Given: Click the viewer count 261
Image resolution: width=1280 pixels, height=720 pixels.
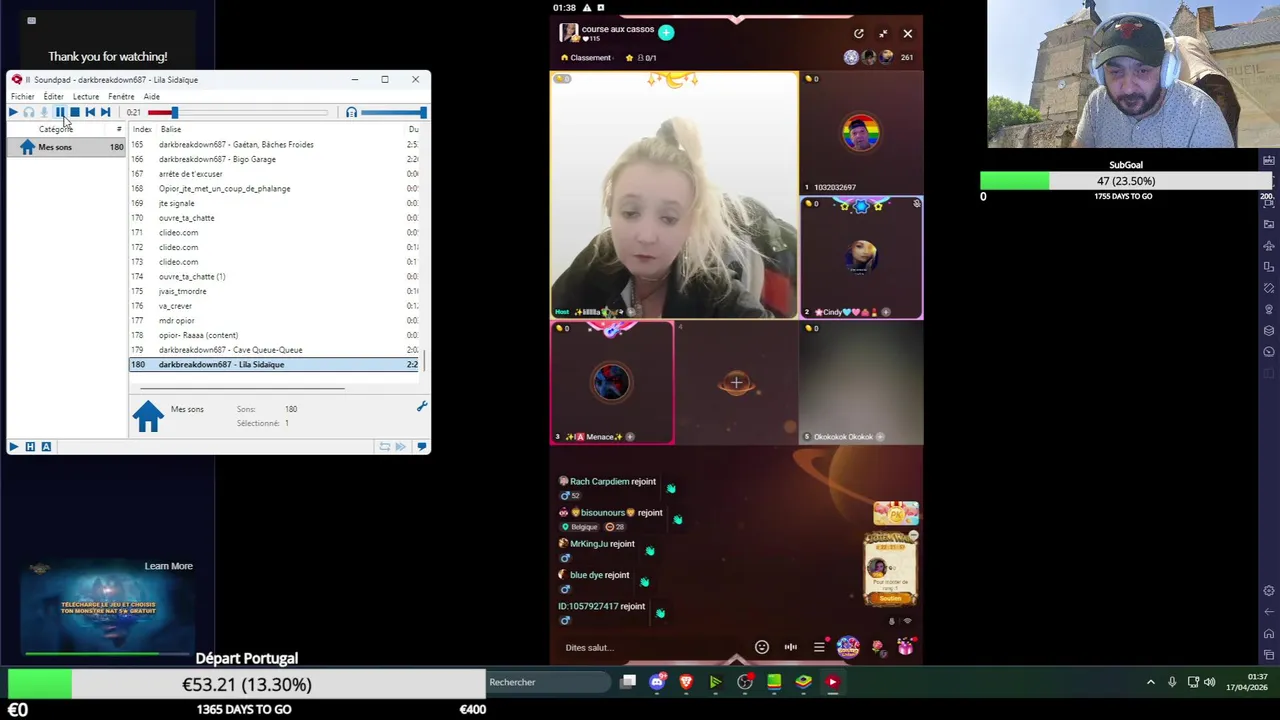Looking at the screenshot, I should 906,58.
